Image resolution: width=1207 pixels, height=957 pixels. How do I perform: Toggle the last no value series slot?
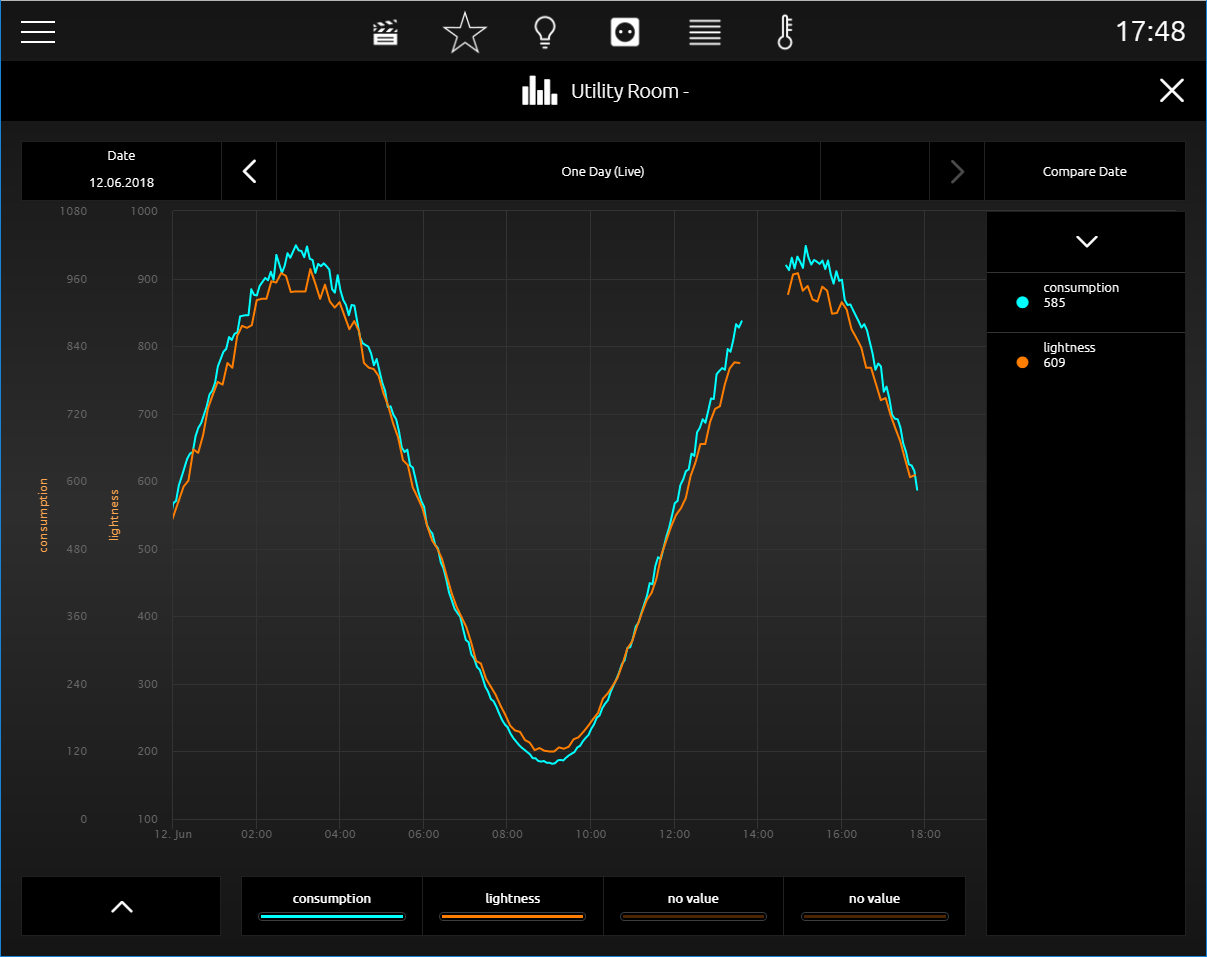coord(874,906)
